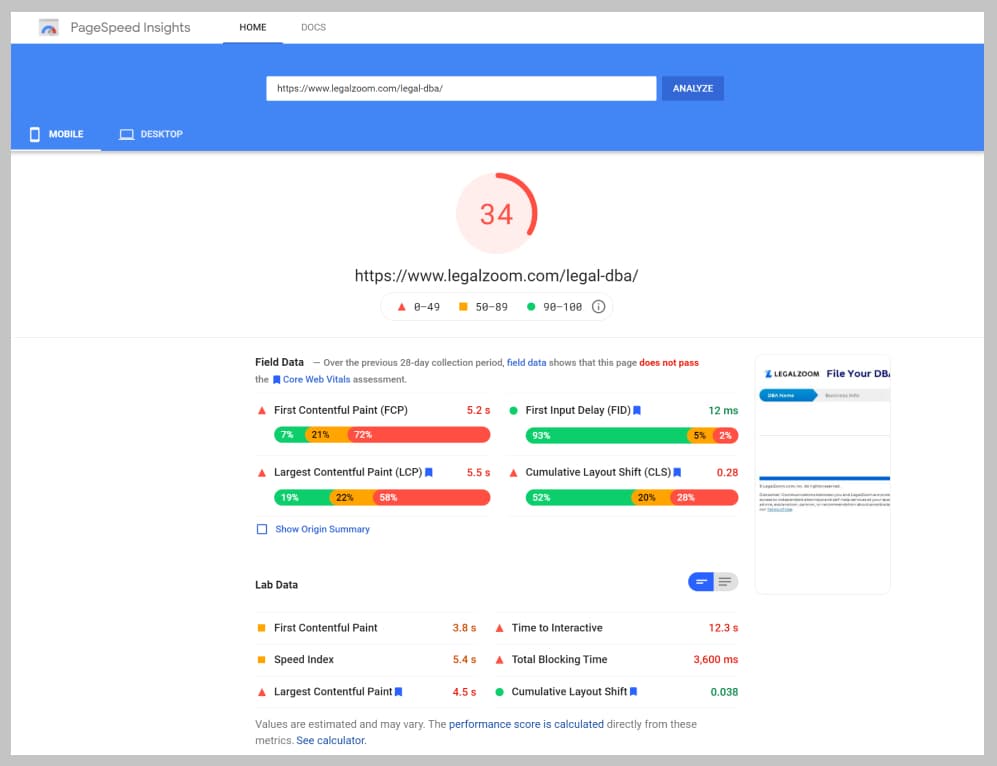Open the See calculator link
Viewport: 997px width, 766px height.
tap(331, 741)
